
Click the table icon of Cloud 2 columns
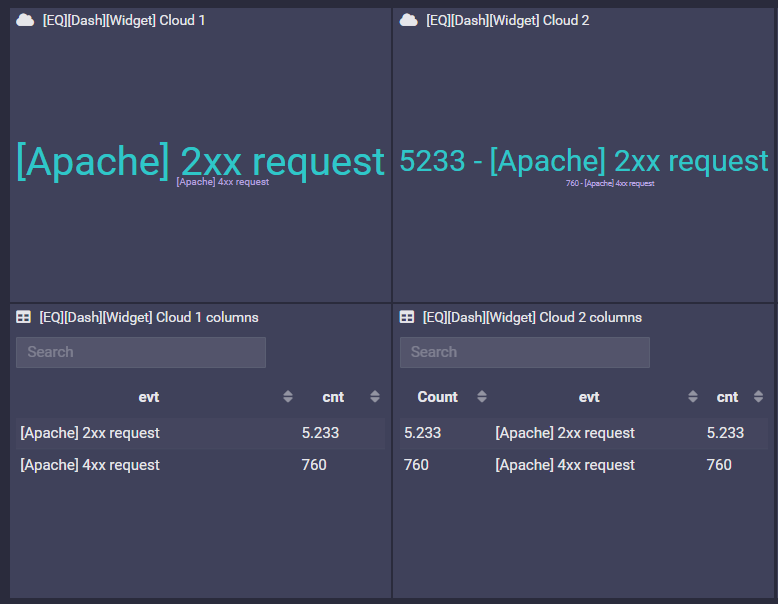coord(407,317)
